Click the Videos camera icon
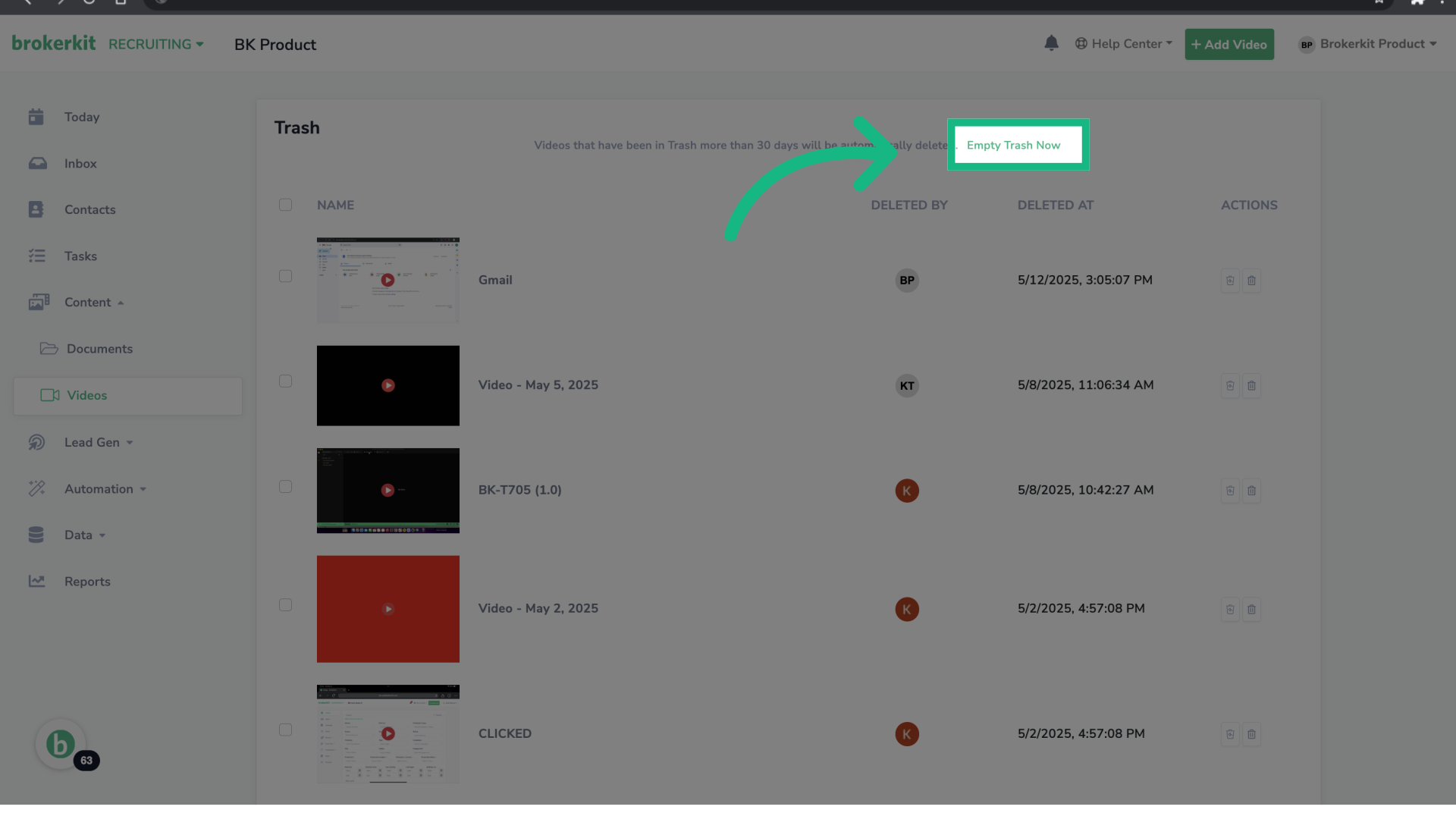1456x819 pixels. 49,396
